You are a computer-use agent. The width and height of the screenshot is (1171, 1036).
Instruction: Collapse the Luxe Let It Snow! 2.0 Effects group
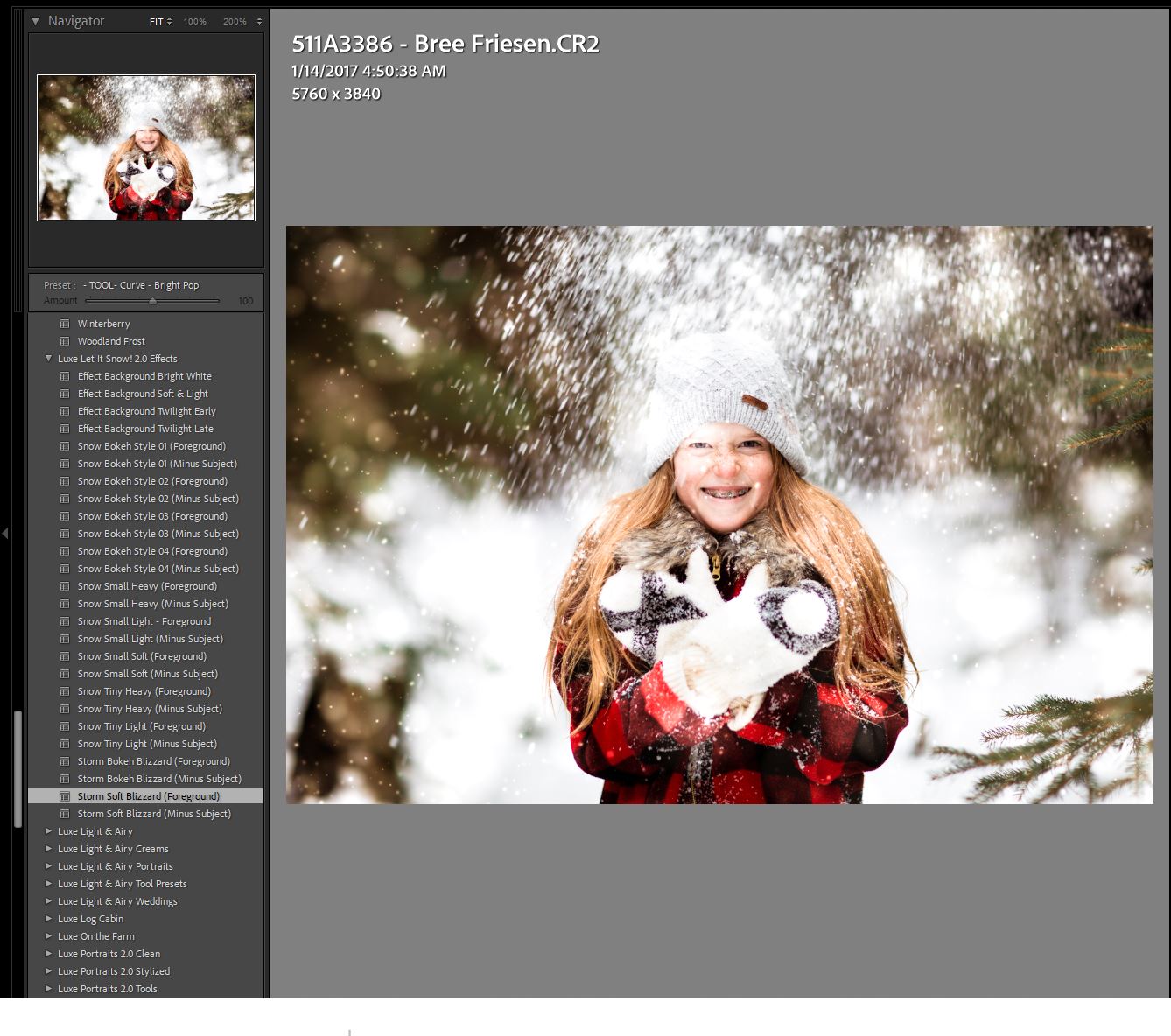(49, 359)
